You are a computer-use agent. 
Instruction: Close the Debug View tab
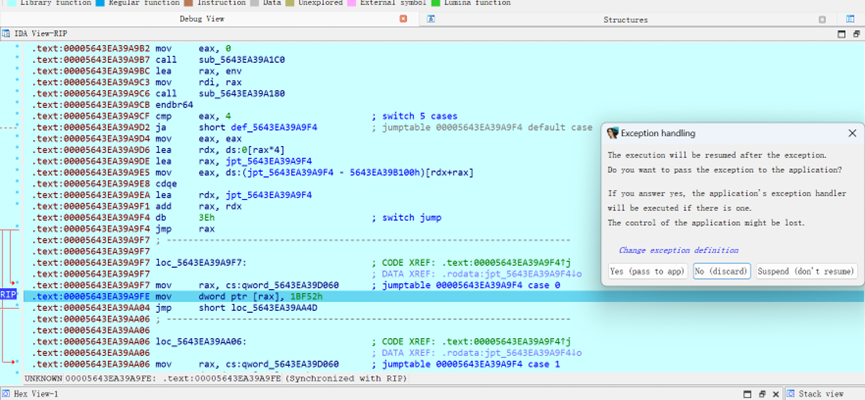[403, 19]
